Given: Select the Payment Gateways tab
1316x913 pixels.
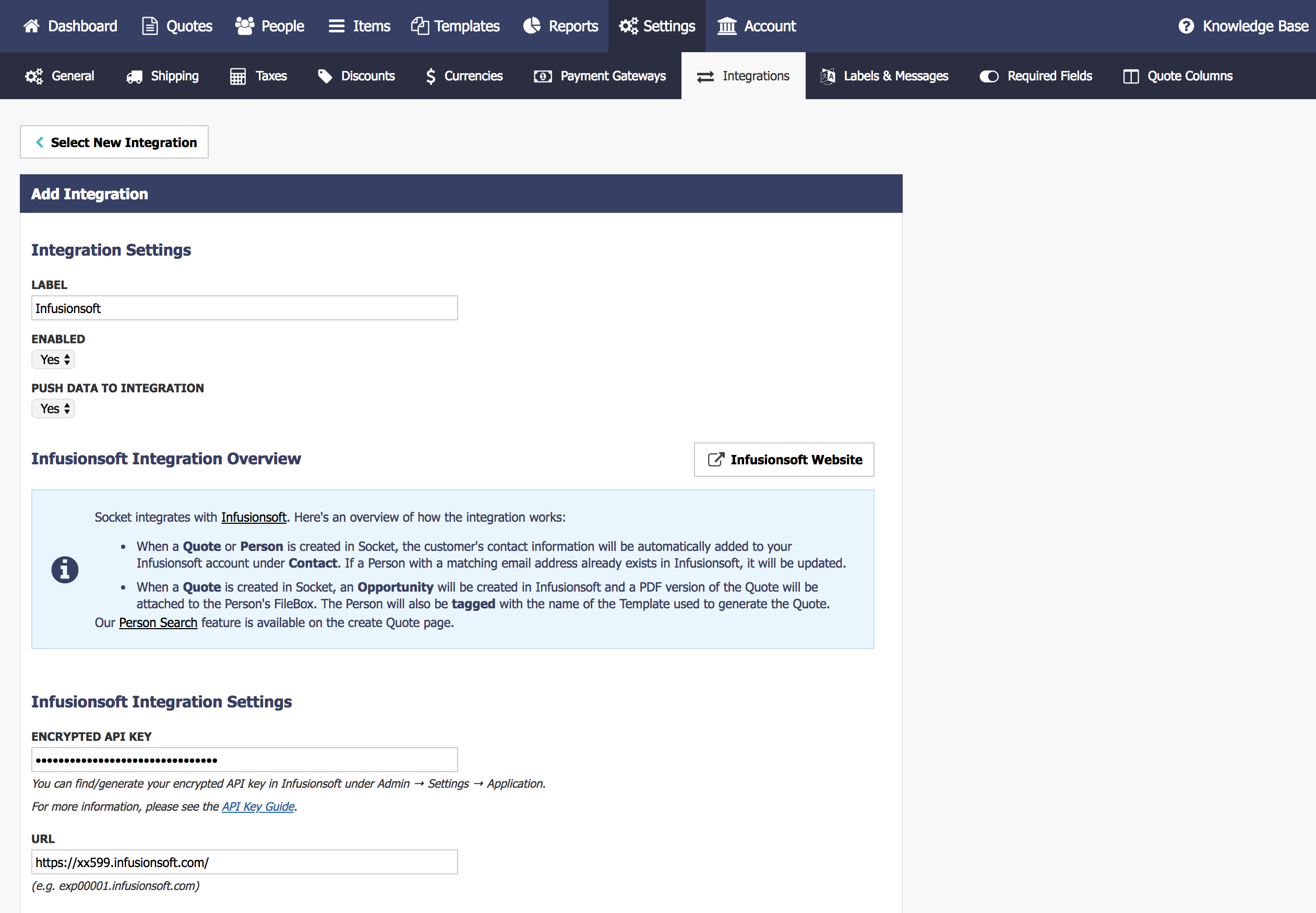Looking at the screenshot, I should [600, 76].
